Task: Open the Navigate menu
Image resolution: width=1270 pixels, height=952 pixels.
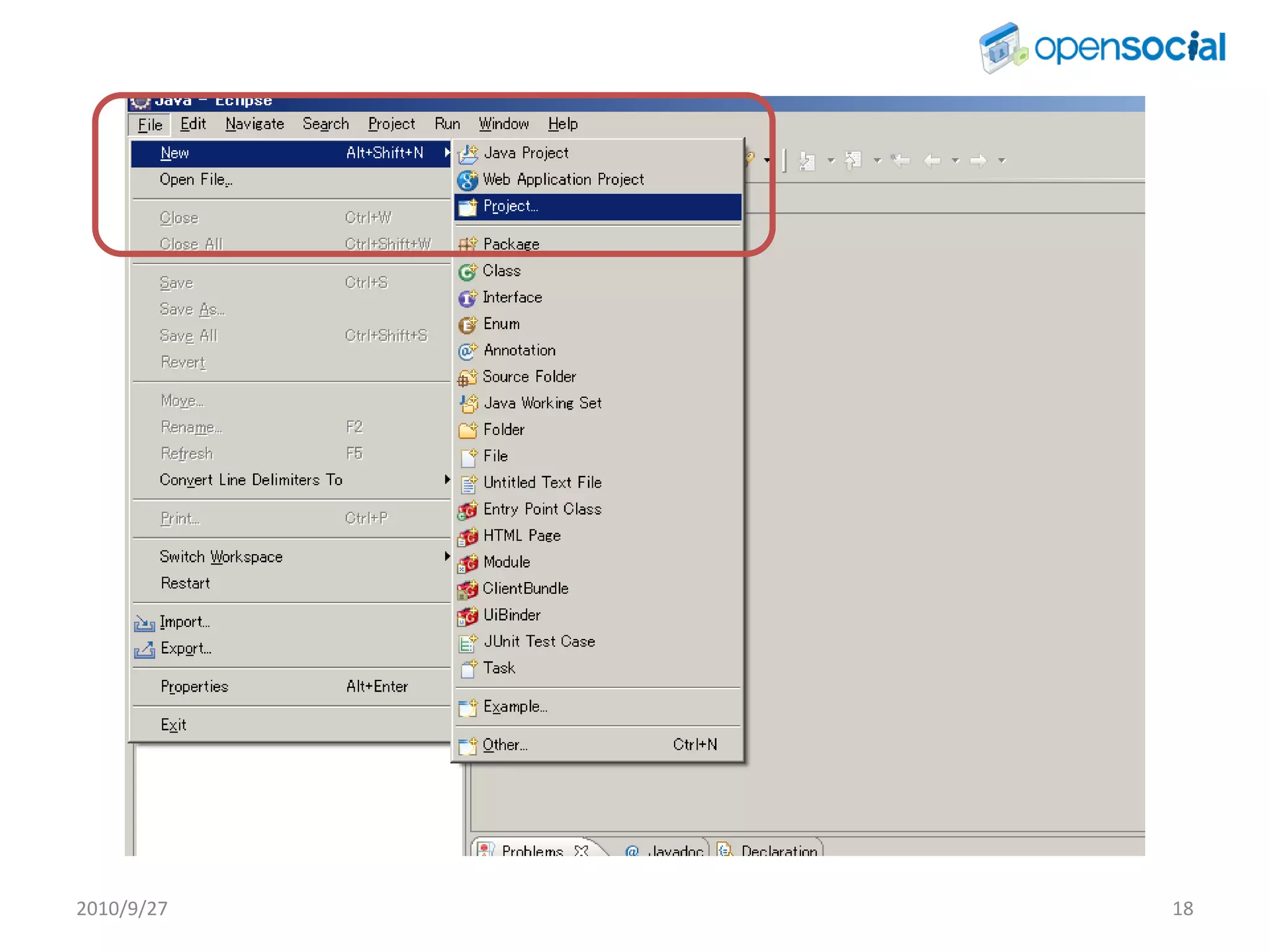Action: click(255, 124)
